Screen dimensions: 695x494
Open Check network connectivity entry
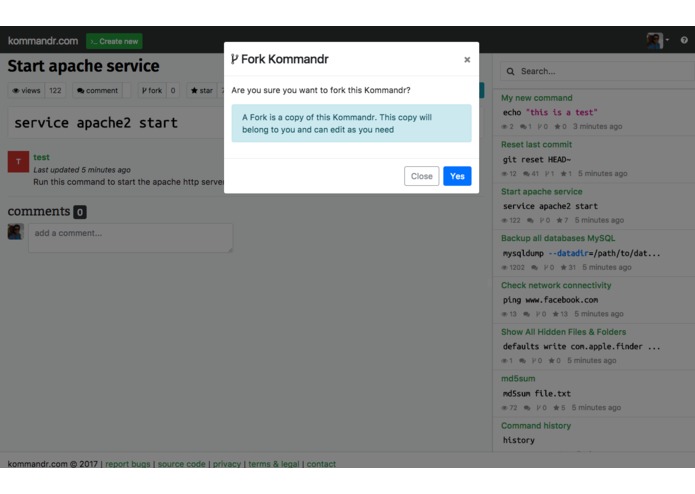pos(556,285)
